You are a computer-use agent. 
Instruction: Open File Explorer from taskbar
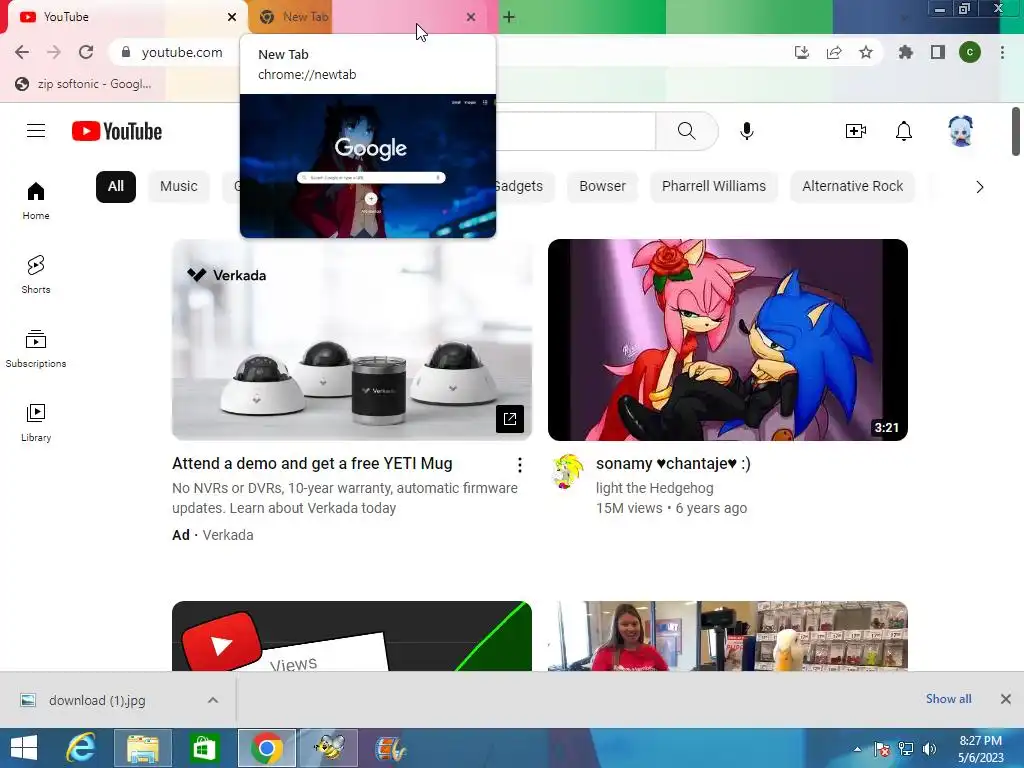point(142,748)
